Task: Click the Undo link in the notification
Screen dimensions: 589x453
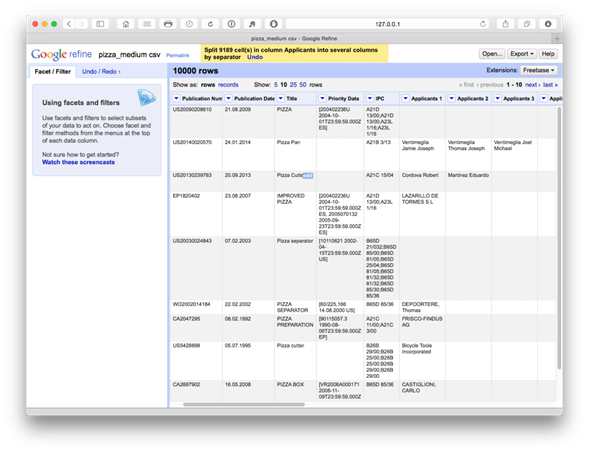Action: pos(255,57)
